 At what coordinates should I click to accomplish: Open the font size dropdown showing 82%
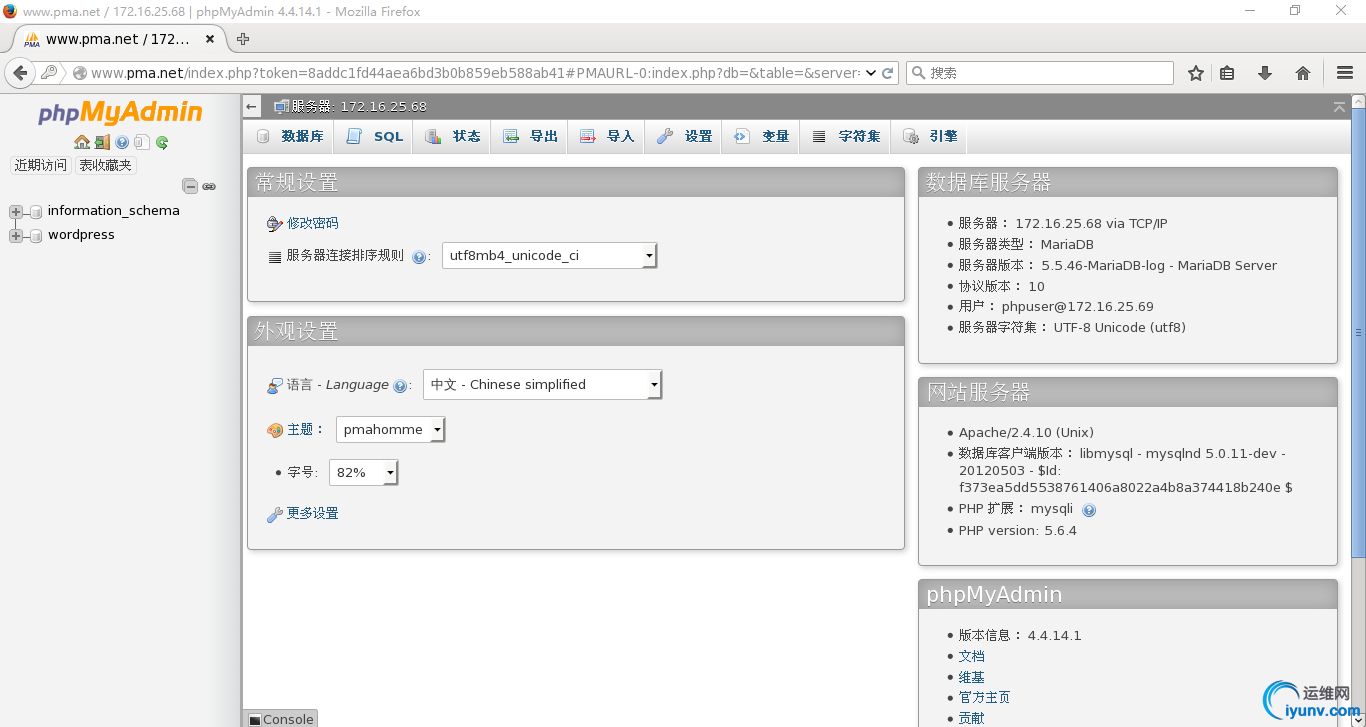click(x=364, y=473)
